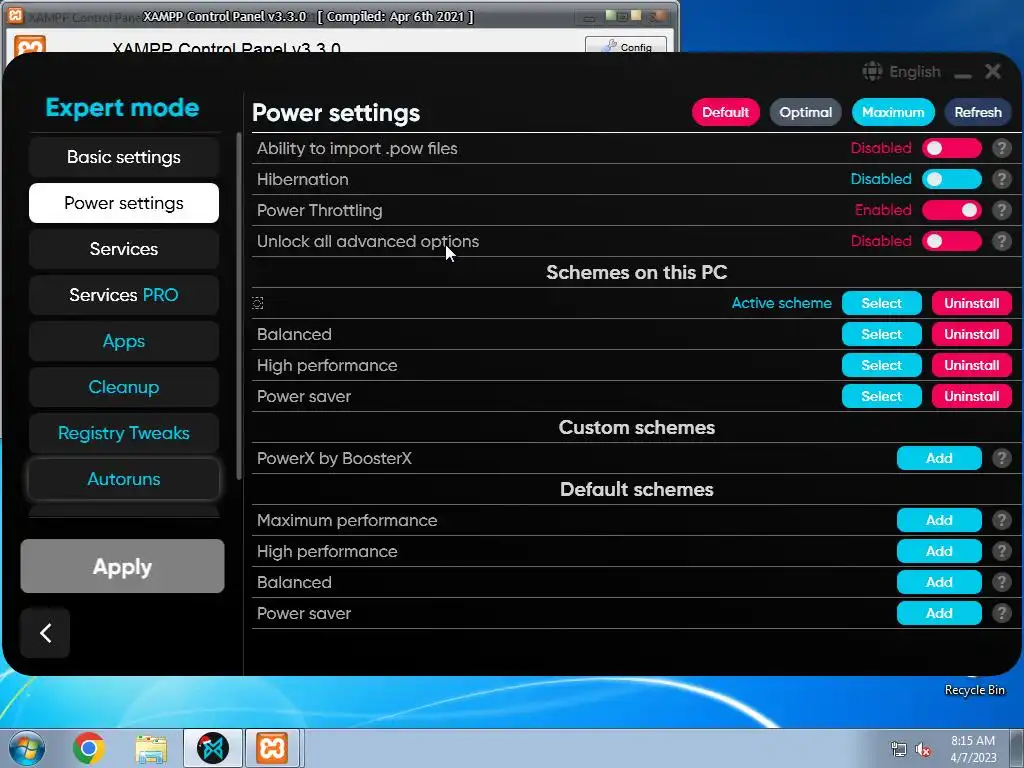This screenshot has width=1024, height=768.
Task: Click 'Expert mode' title
Action: [x=122, y=107]
